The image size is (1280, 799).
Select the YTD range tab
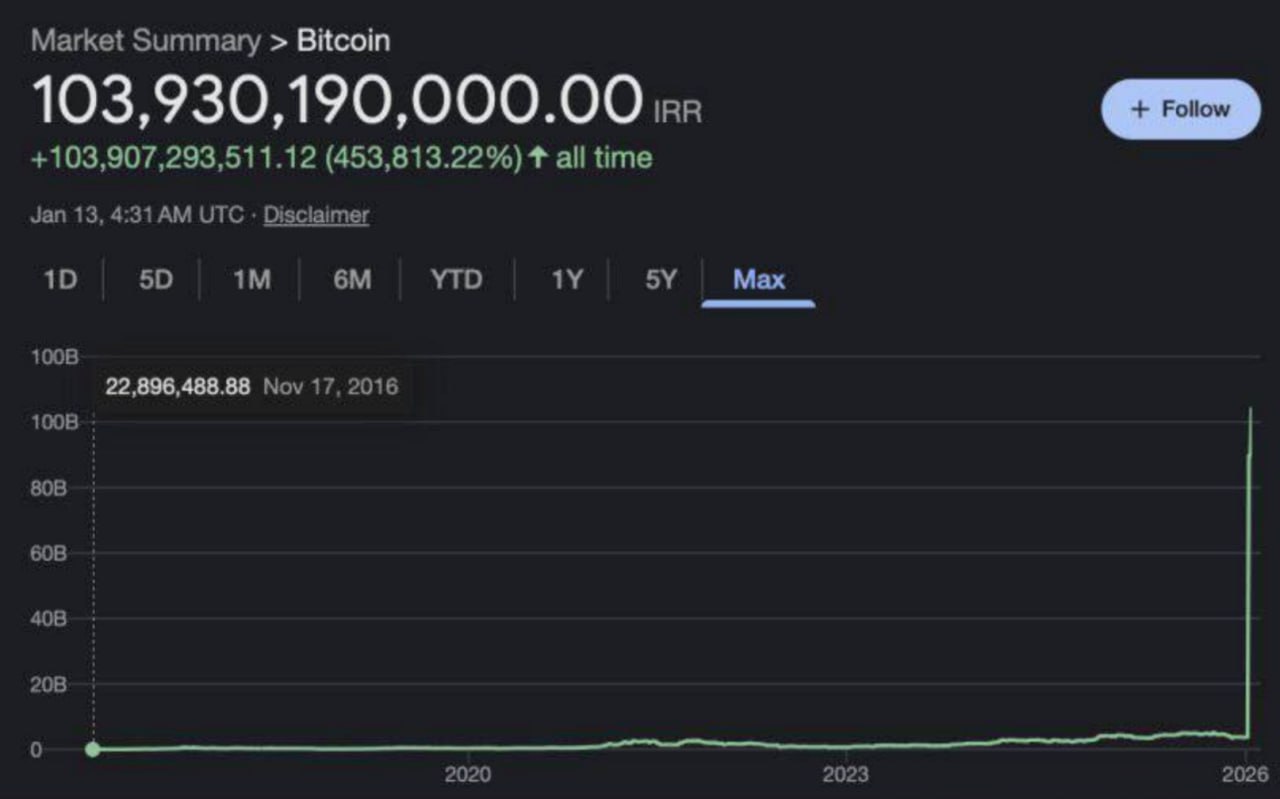[x=456, y=279]
